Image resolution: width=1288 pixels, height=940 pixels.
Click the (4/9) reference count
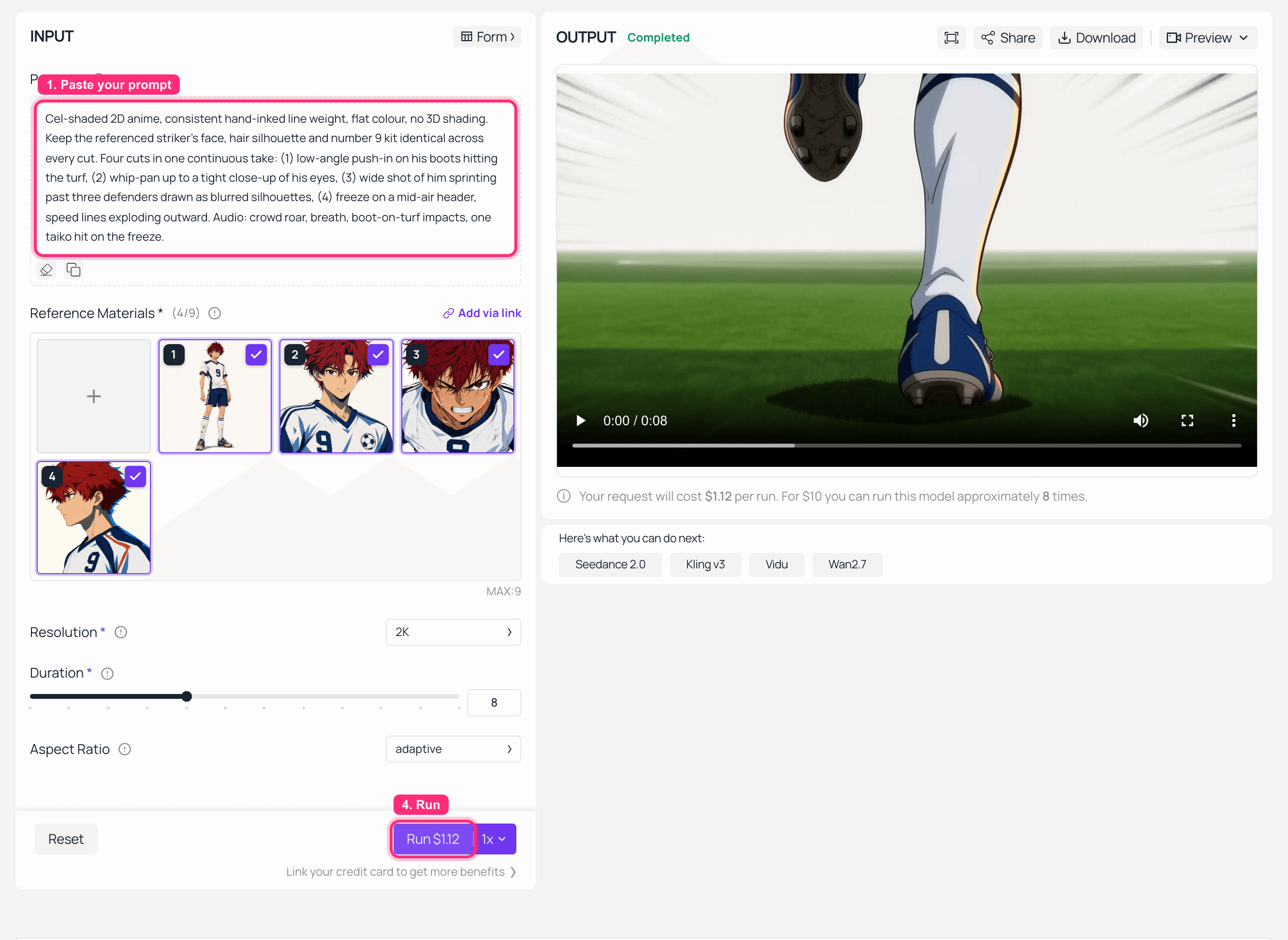tap(186, 313)
